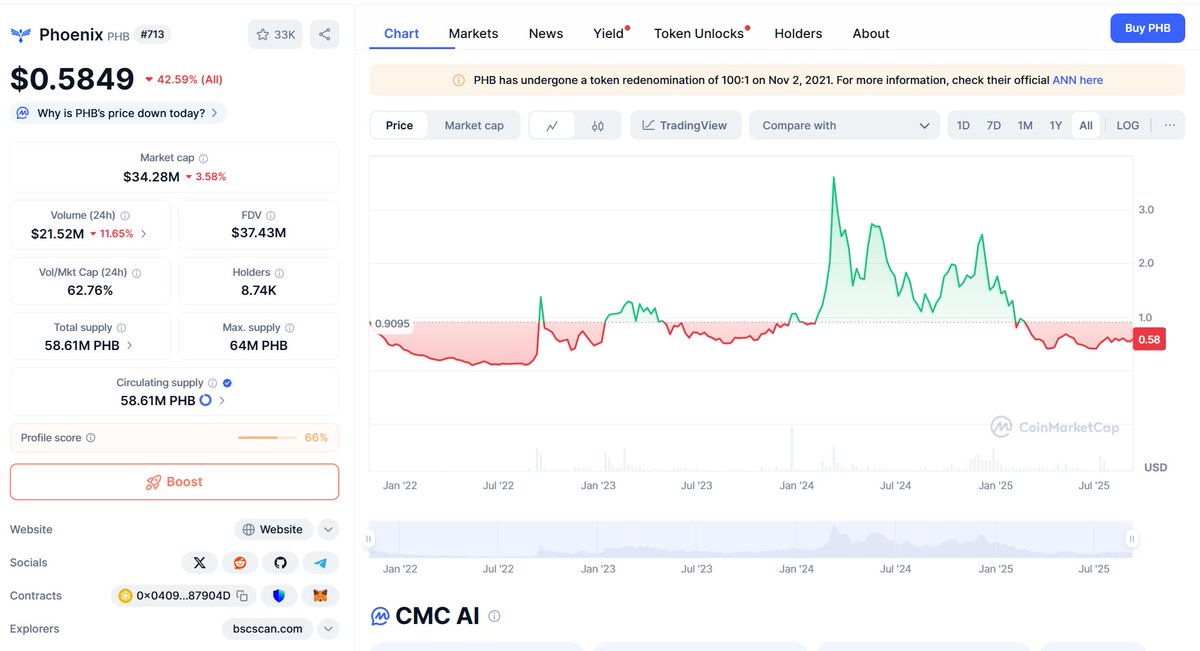1200x651 pixels.
Task: Click the blue shield contract icon
Action: (x=279, y=596)
